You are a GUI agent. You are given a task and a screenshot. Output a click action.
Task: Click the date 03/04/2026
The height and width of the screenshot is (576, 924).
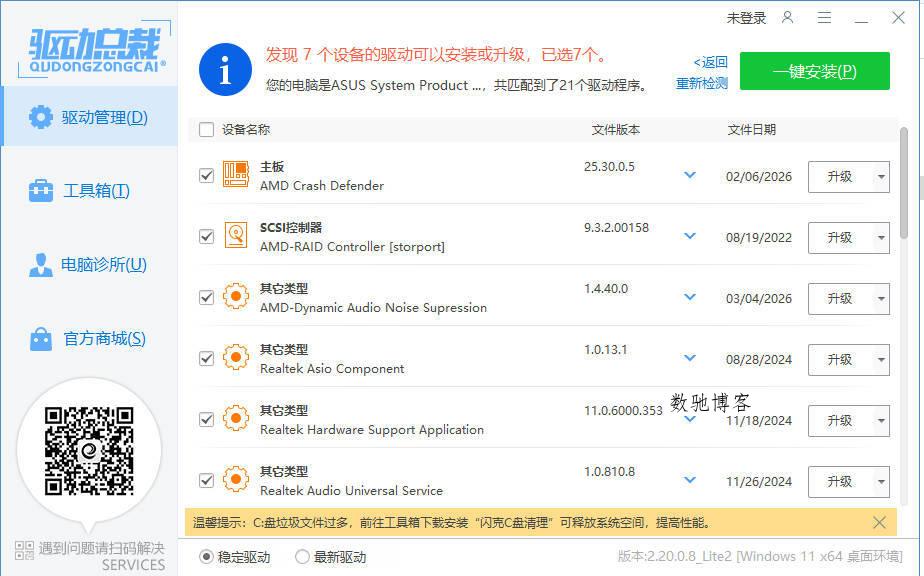[x=759, y=299]
